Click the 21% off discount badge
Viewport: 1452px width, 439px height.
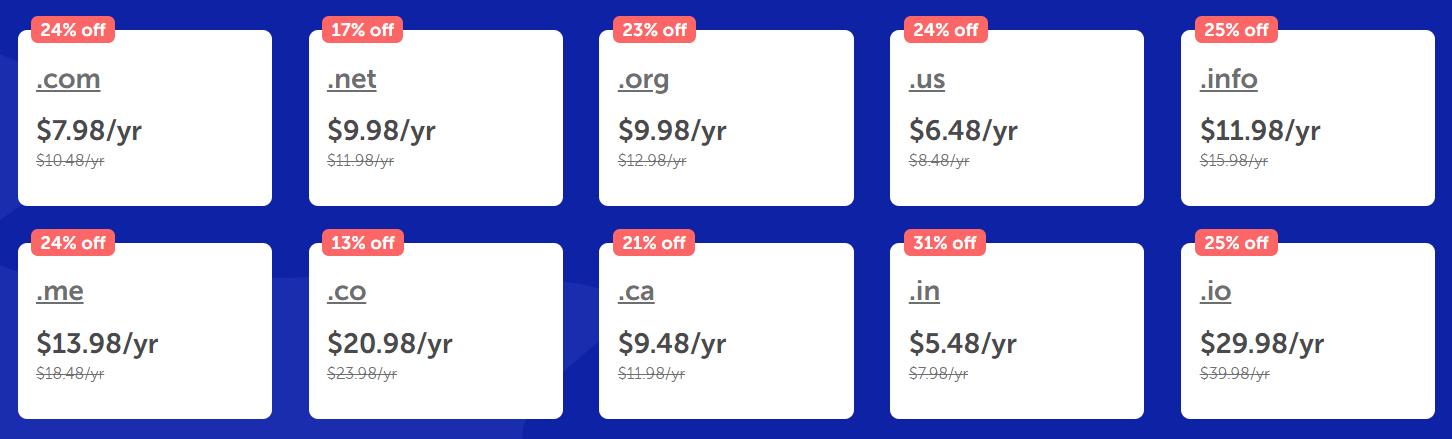653,243
